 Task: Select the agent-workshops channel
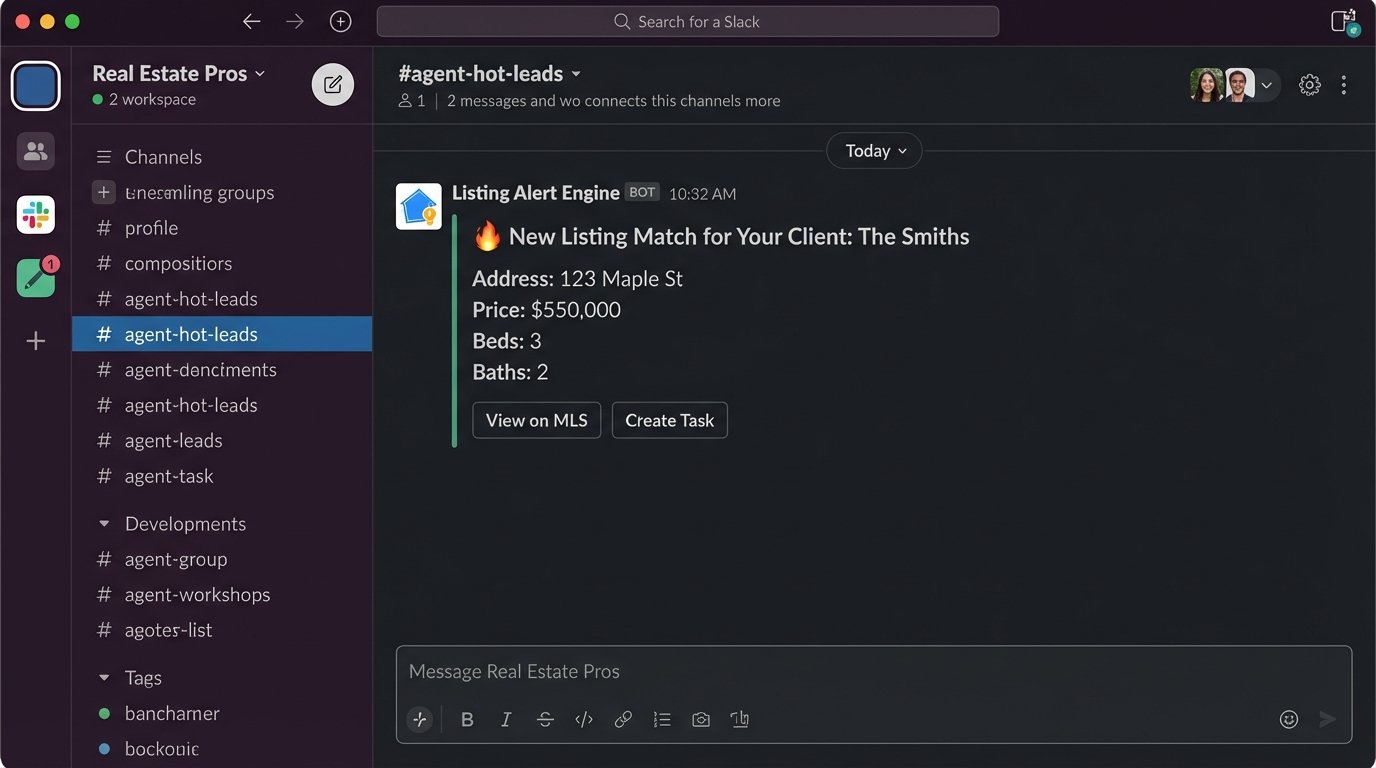[x=197, y=595]
